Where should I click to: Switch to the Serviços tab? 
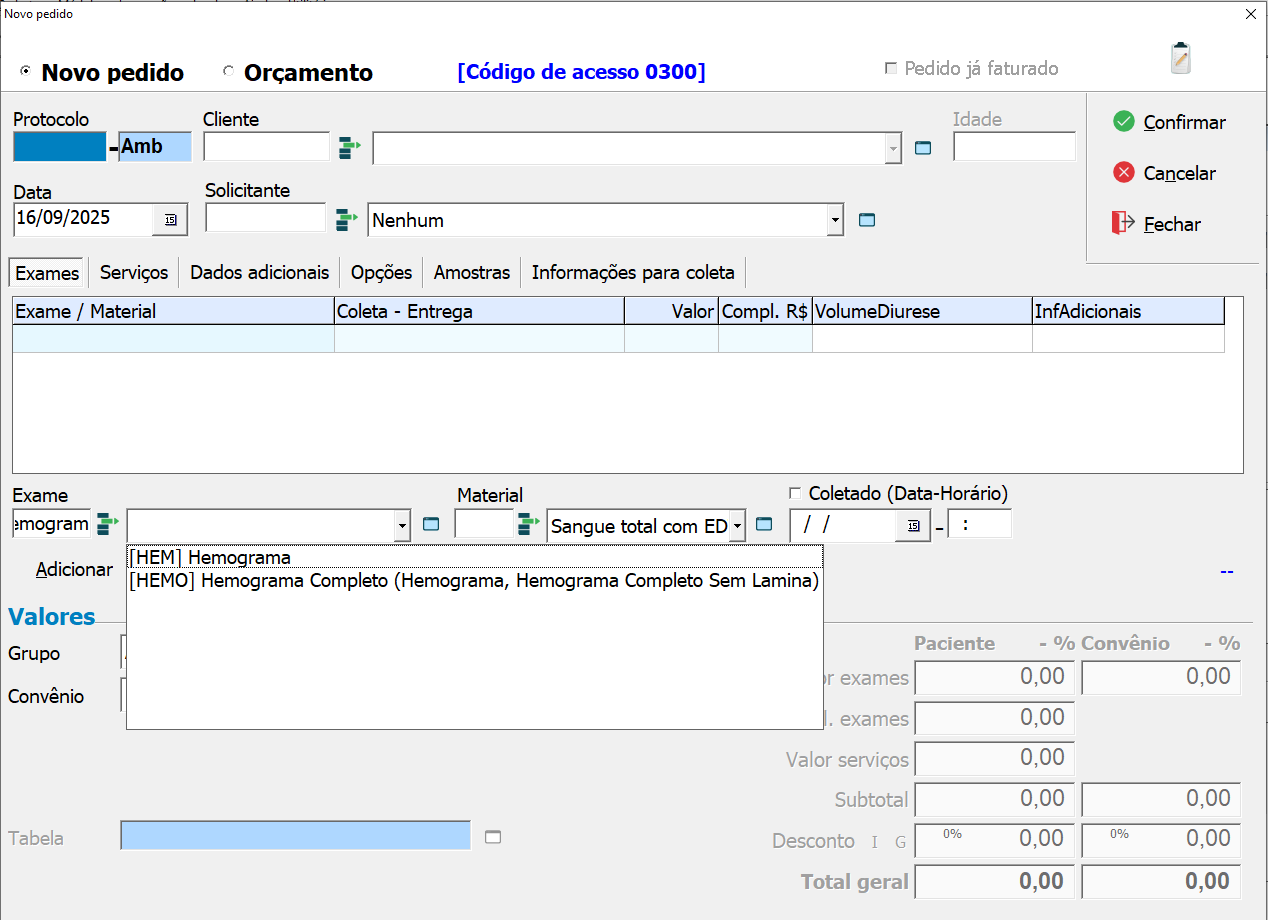tap(134, 272)
